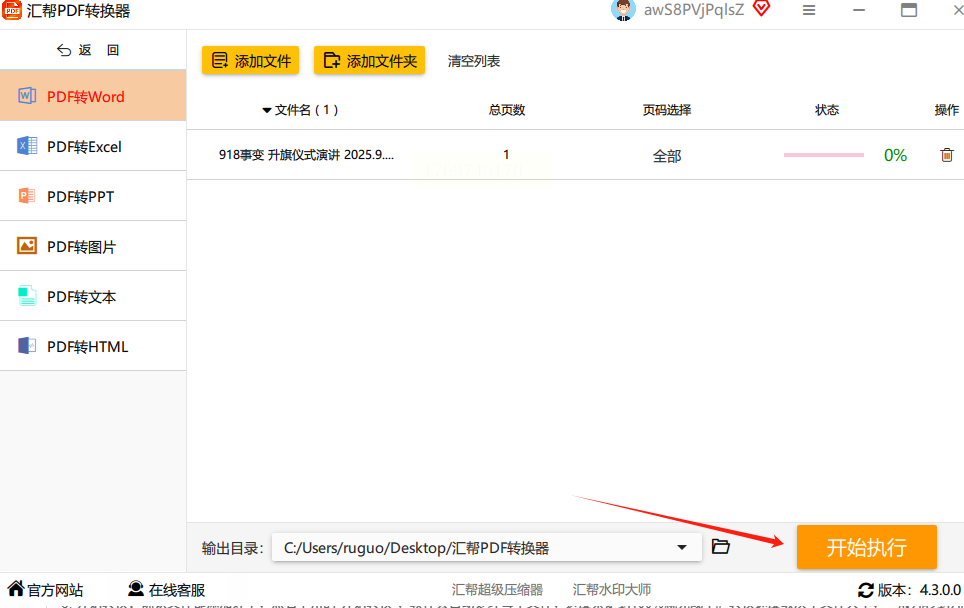Click the pink conversion progress bar
The height and width of the screenshot is (608, 964).
pos(823,155)
